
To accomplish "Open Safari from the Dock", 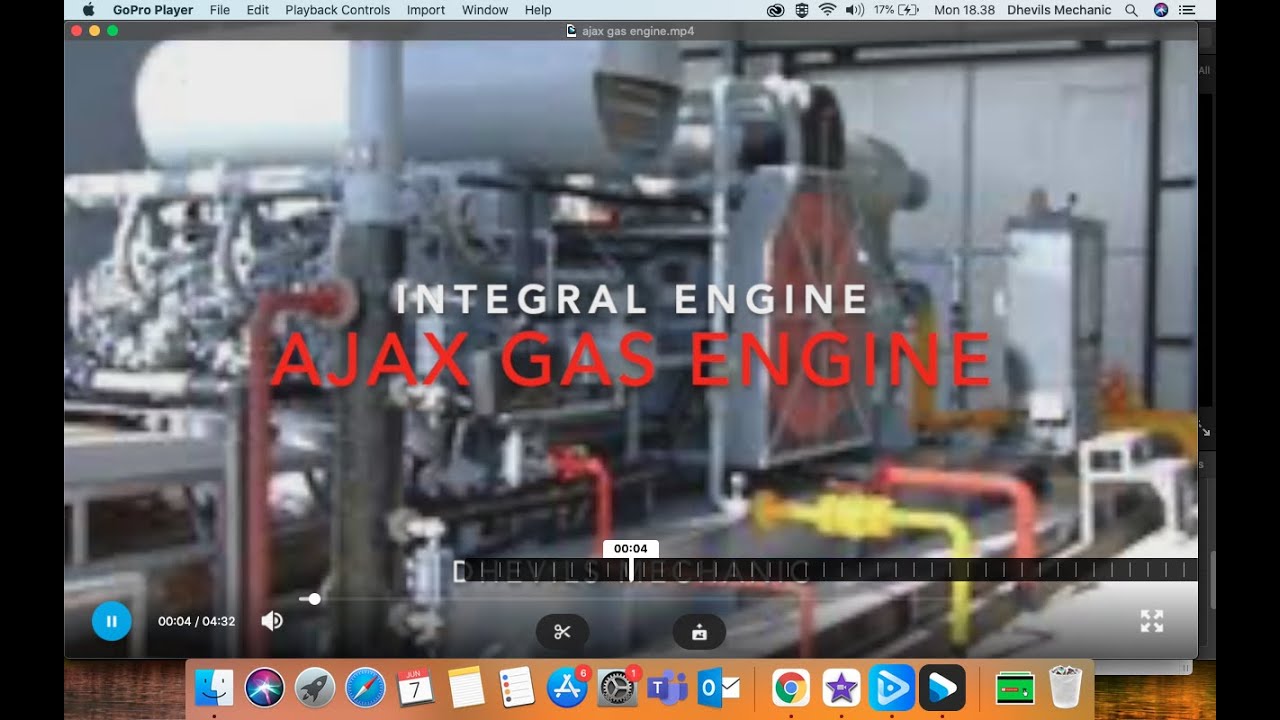I will click(365, 688).
